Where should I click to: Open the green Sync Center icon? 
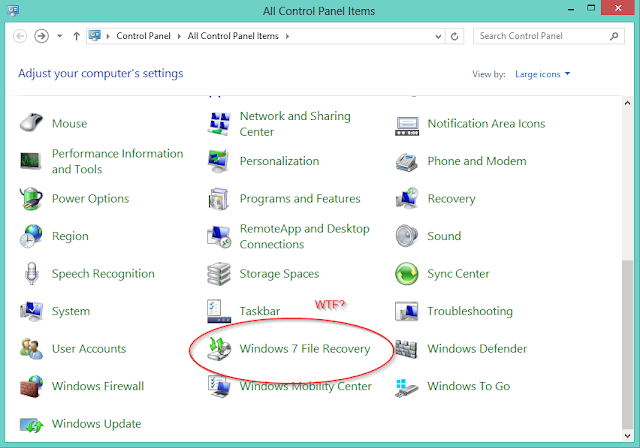(407, 273)
